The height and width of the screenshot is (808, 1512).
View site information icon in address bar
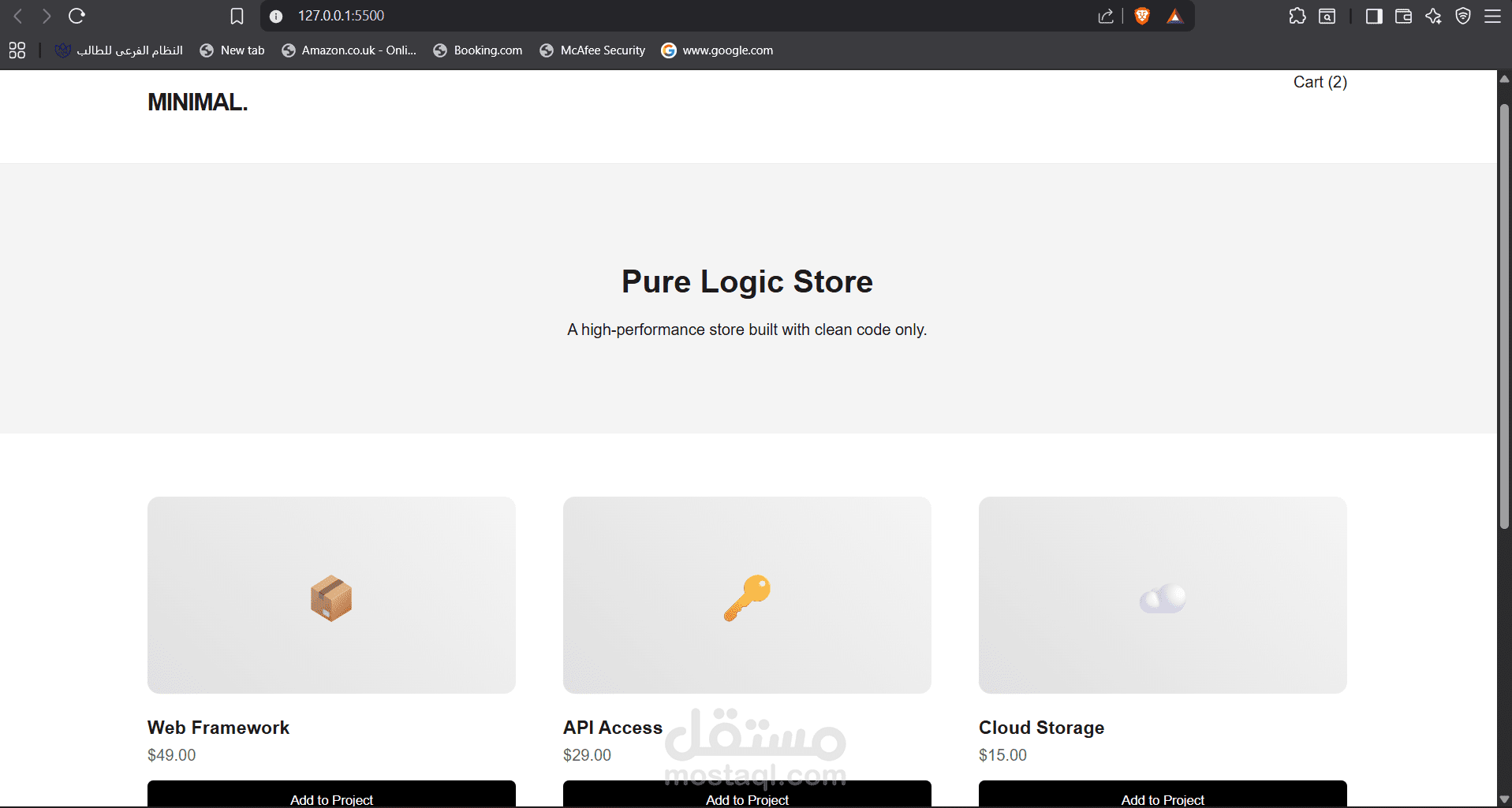coord(276,16)
